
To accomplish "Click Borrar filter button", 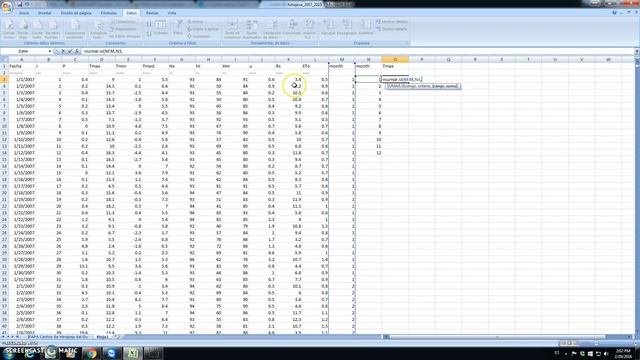I will (195, 22).
